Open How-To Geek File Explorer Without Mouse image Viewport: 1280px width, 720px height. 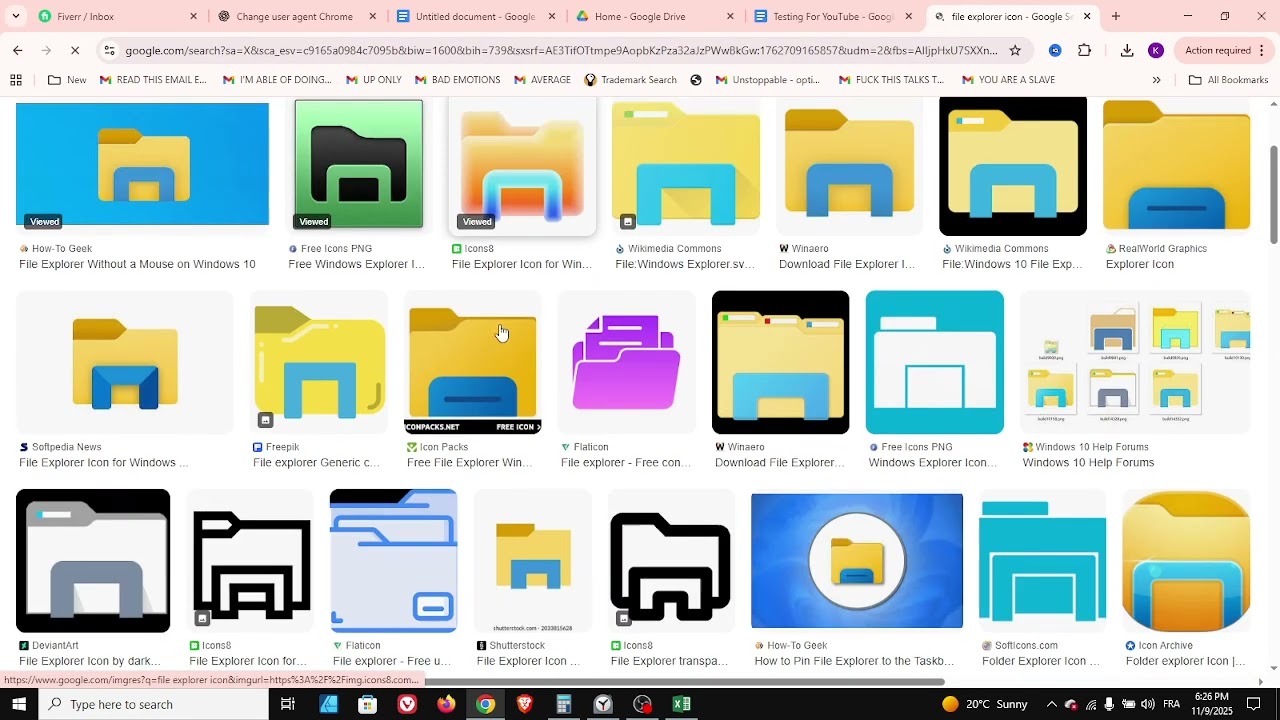(142, 165)
